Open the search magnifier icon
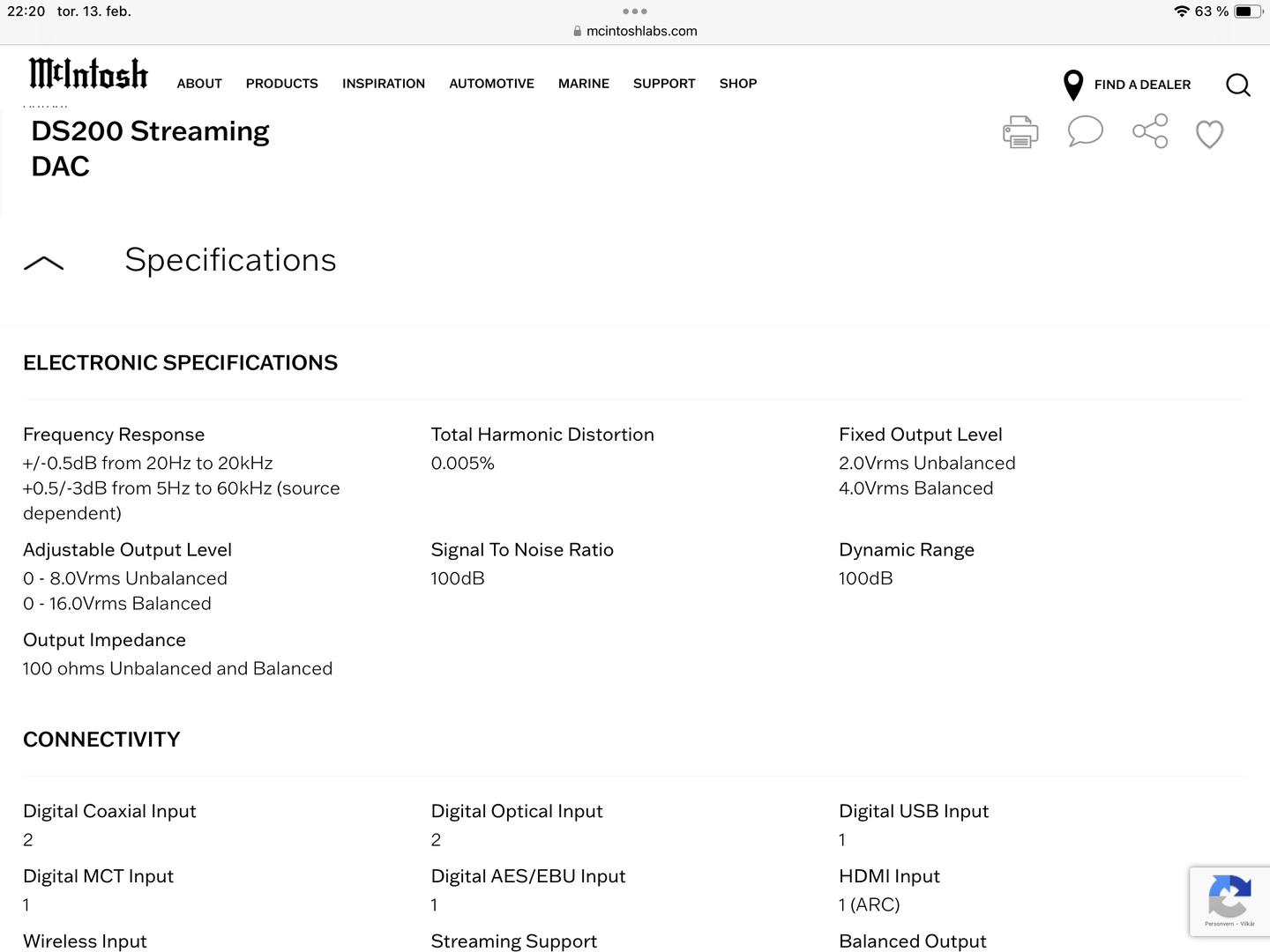Image resolution: width=1270 pixels, height=952 pixels. 1238,85
